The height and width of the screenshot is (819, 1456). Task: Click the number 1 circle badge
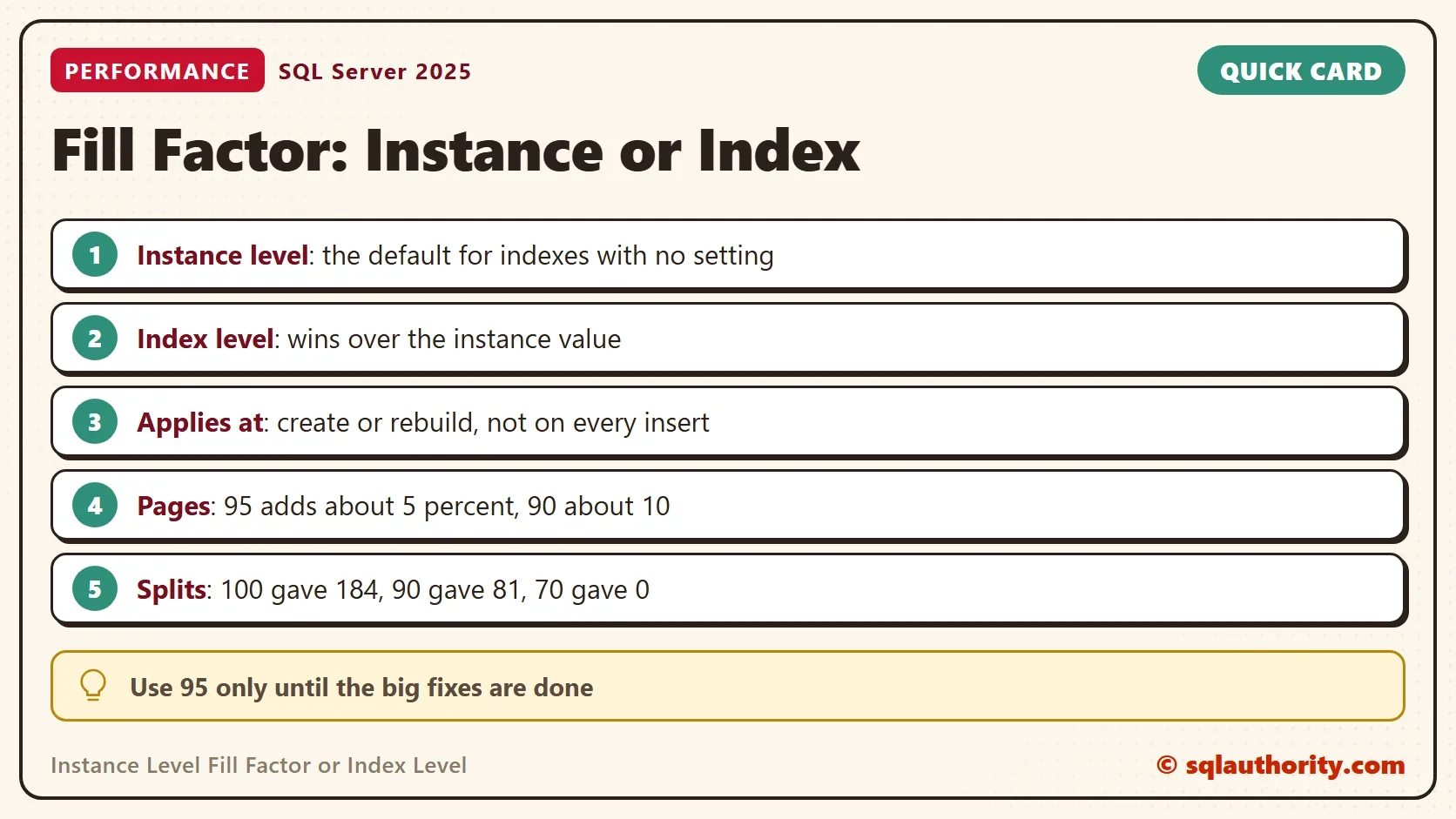(95, 255)
